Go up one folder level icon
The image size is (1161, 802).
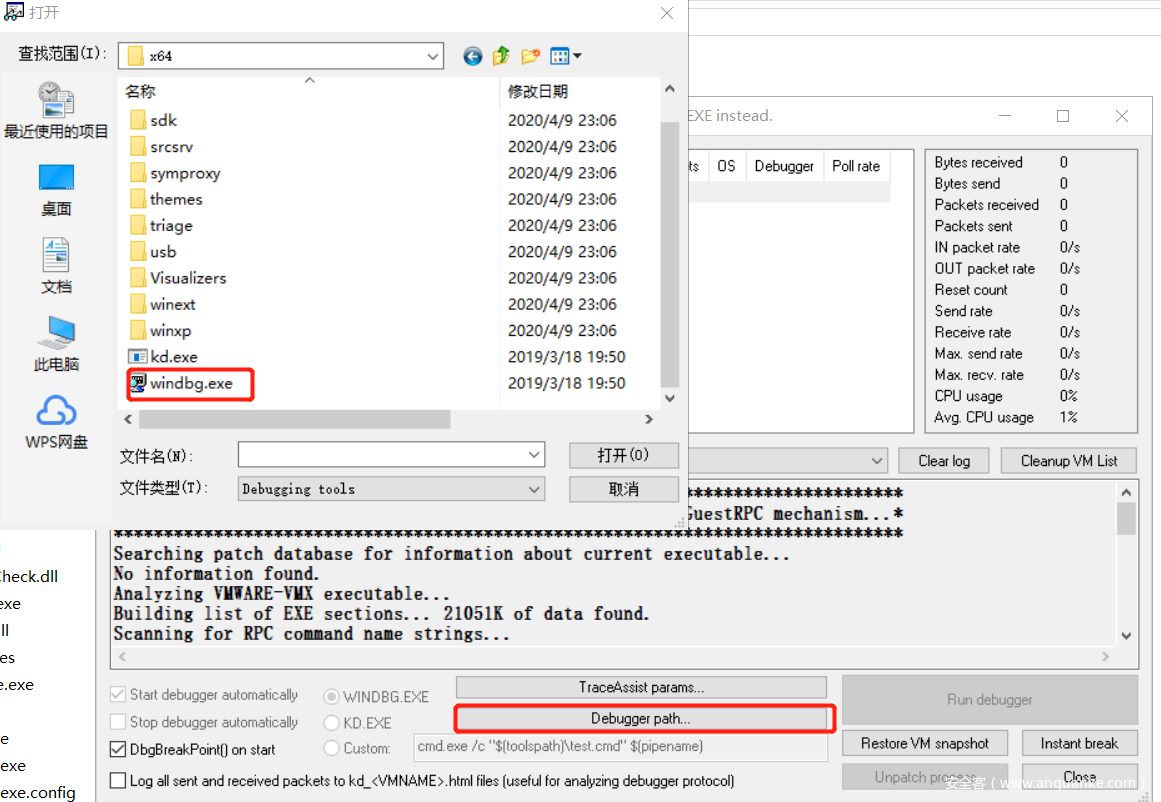(501, 56)
